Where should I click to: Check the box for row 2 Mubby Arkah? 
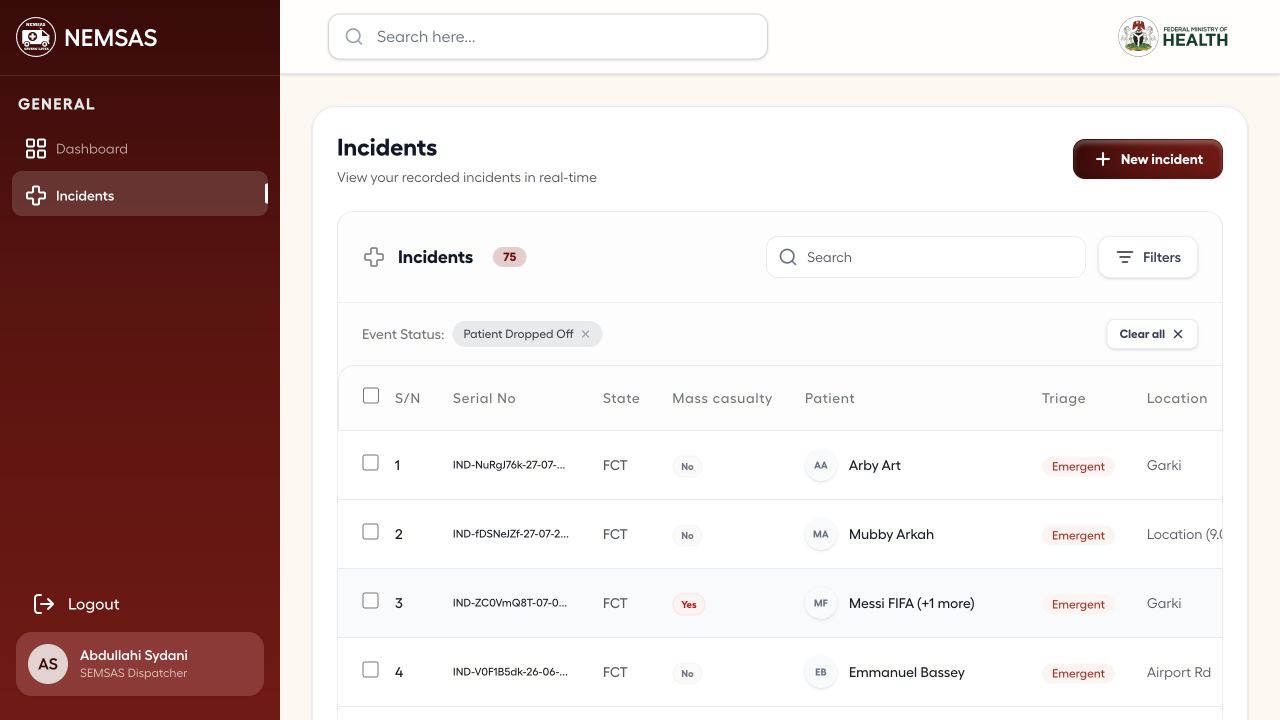pyautogui.click(x=371, y=532)
